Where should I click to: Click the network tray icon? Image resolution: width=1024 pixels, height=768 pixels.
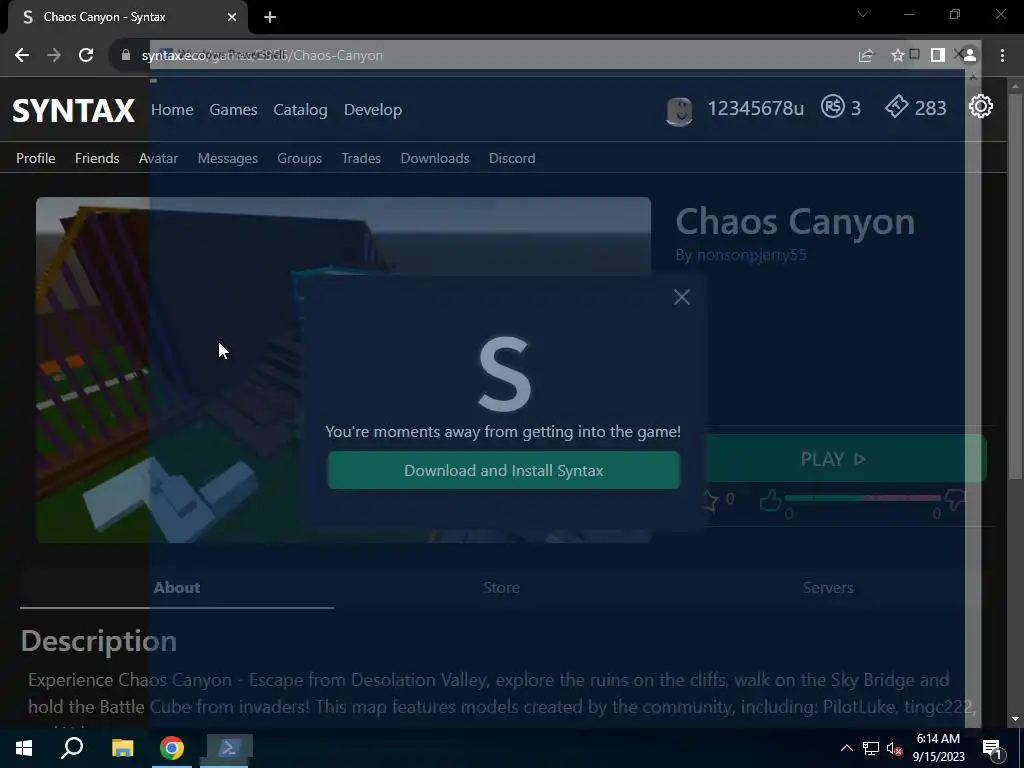point(871,748)
